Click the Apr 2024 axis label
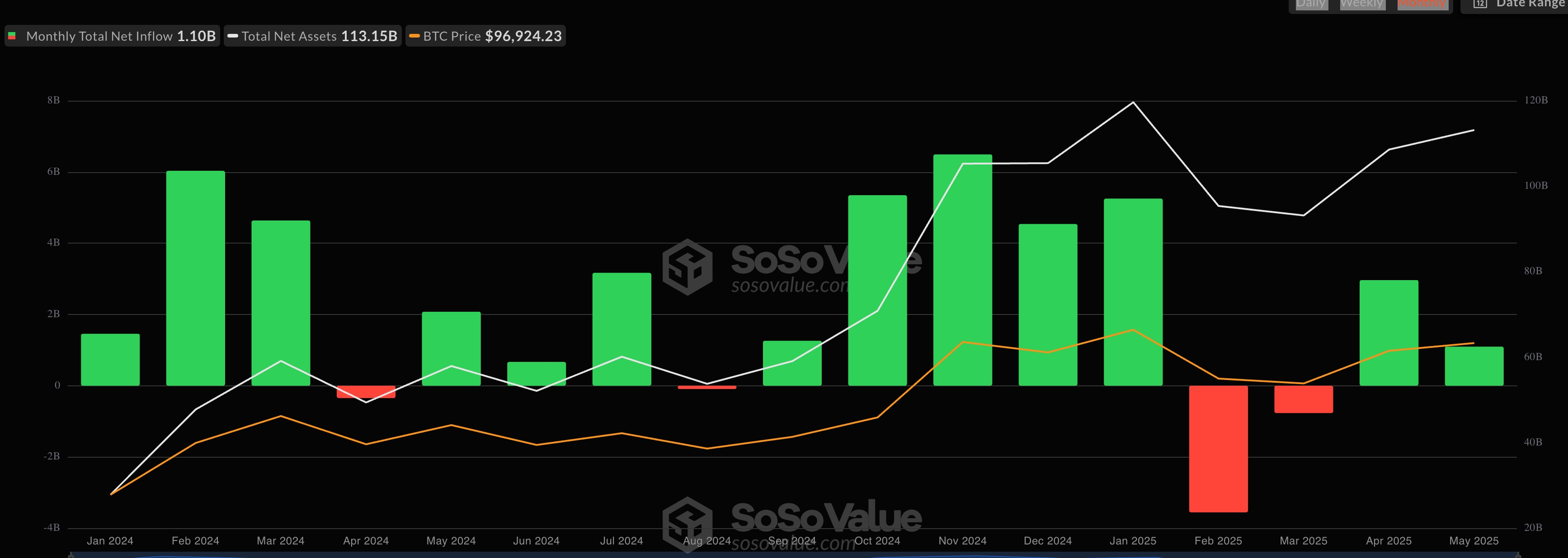This screenshot has height=558, width=1568. pos(366,540)
